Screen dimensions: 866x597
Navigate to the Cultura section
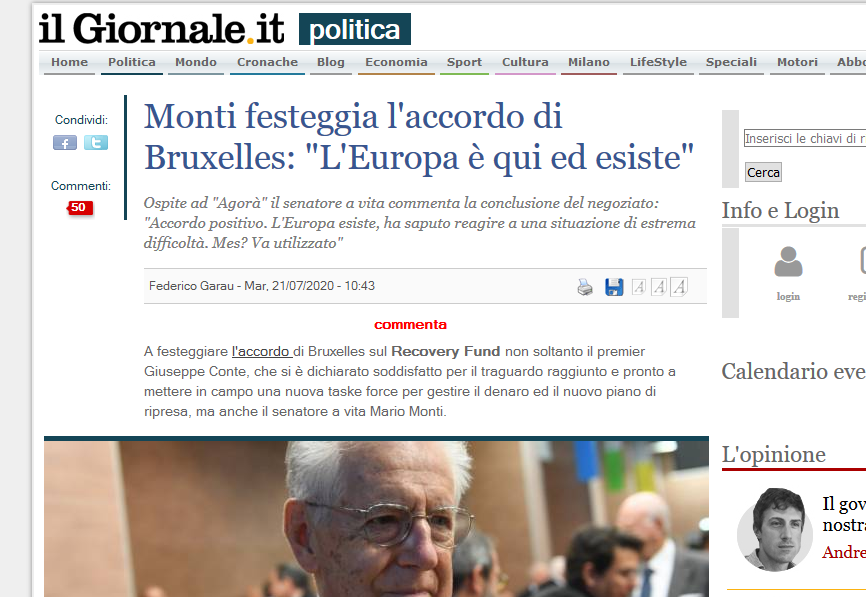pyautogui.click(x=525, y=62)
